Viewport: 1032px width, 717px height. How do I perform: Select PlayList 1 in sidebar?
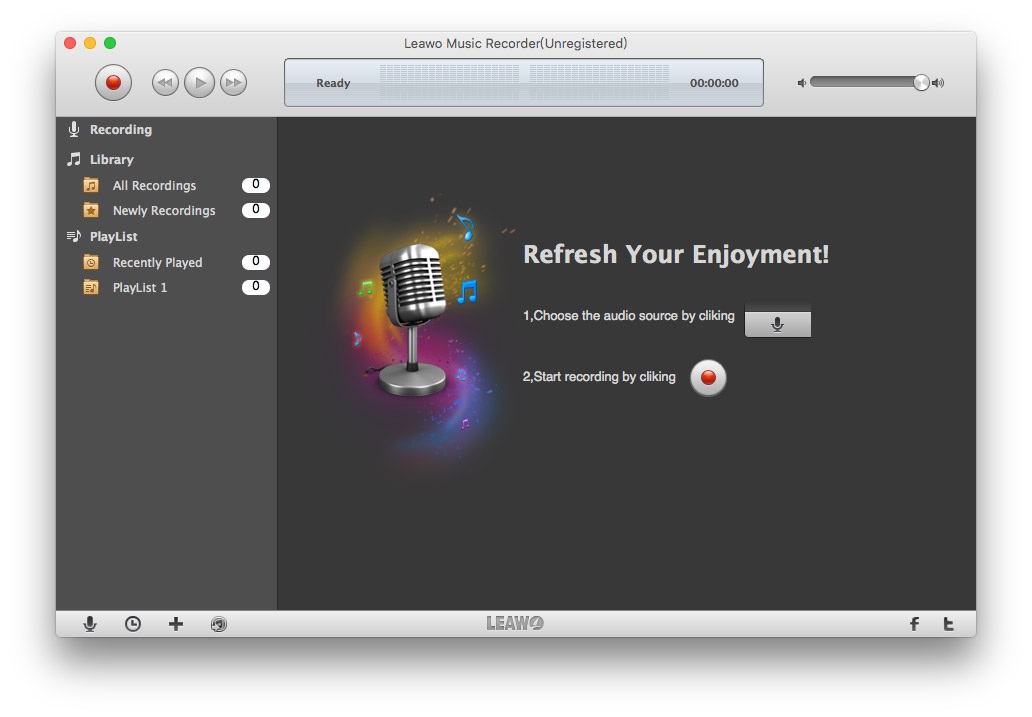click(x=140, y=288)
